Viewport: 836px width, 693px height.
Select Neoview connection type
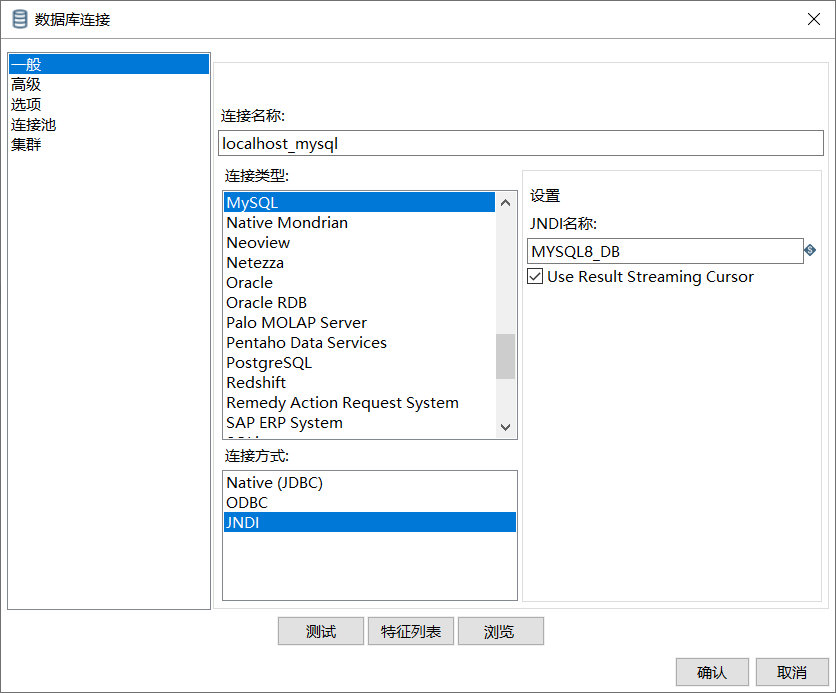coord(359,243)
